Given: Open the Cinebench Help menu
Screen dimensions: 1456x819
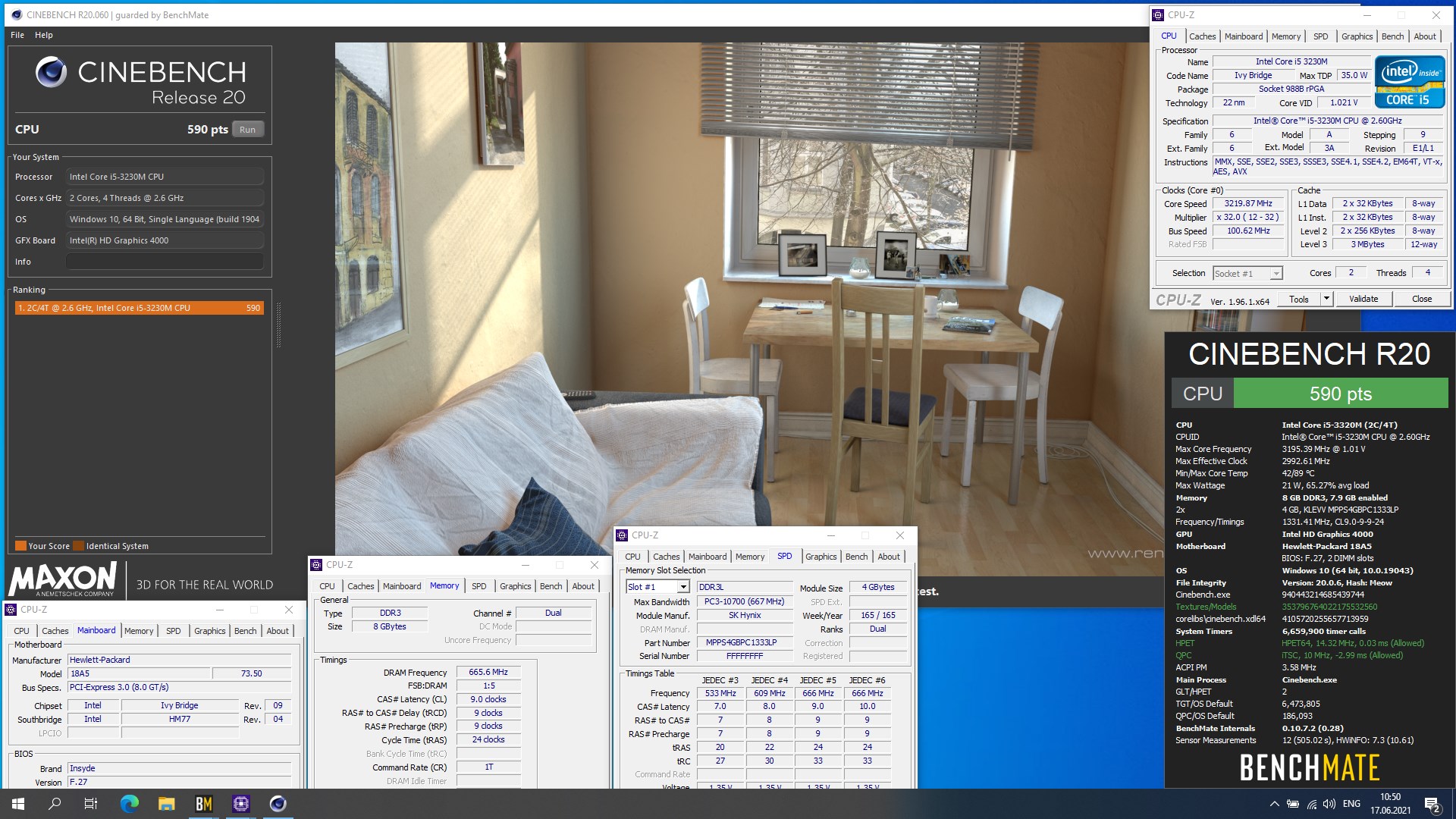Looking at the screenshot, I should [44, 35].
